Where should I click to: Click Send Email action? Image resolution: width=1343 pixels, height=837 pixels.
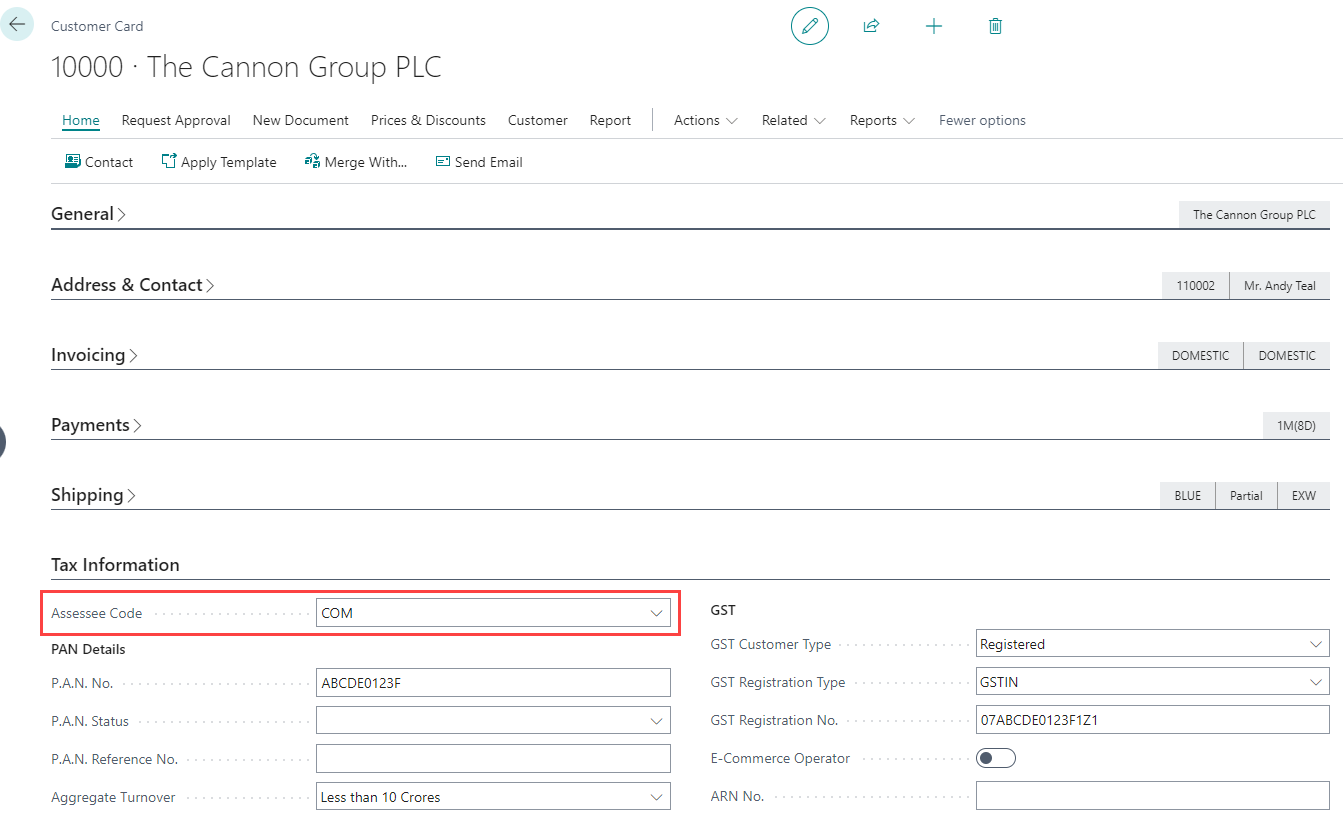[x=479, y=162]
